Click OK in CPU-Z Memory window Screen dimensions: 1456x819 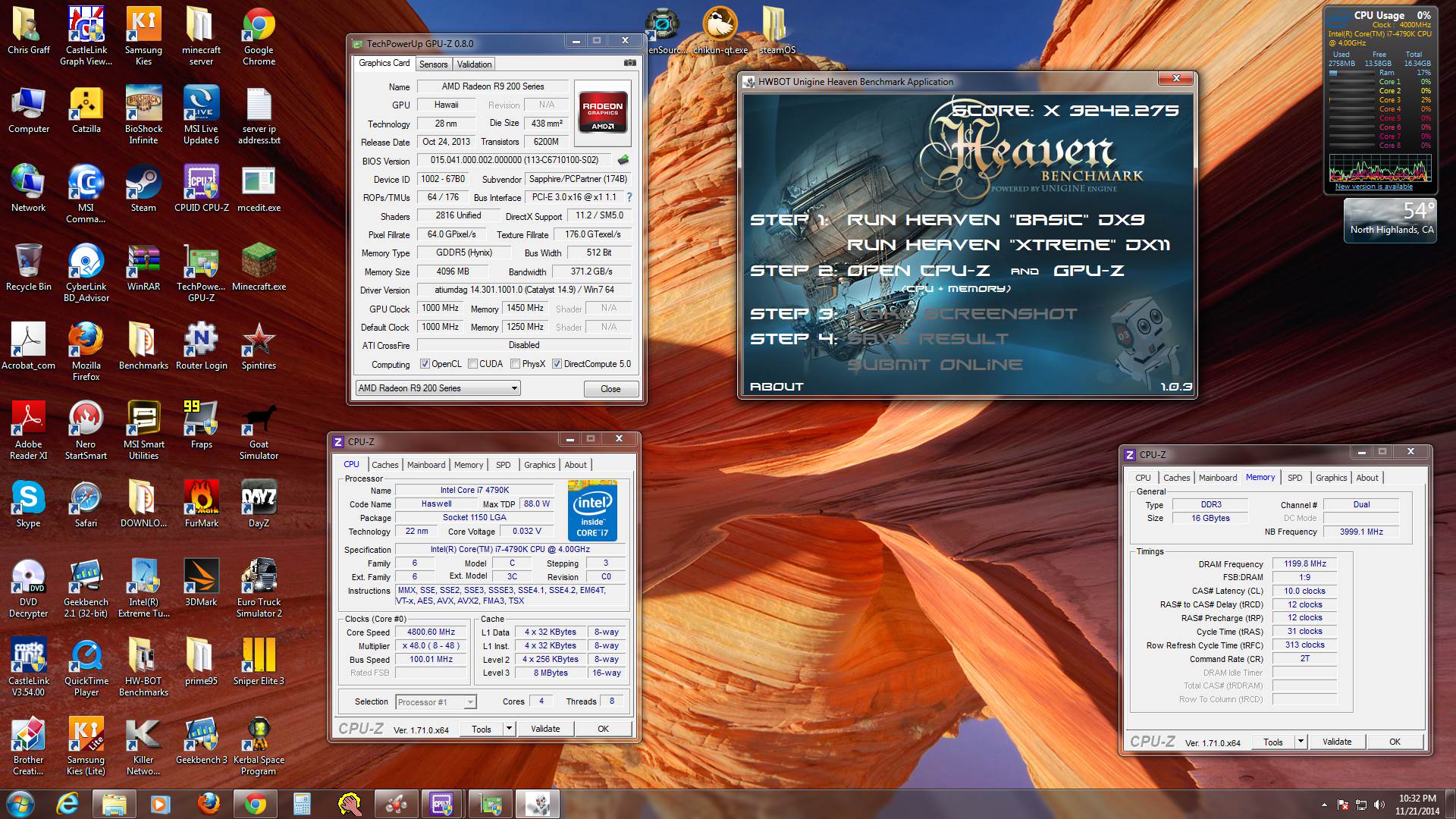click(1395, 742)
